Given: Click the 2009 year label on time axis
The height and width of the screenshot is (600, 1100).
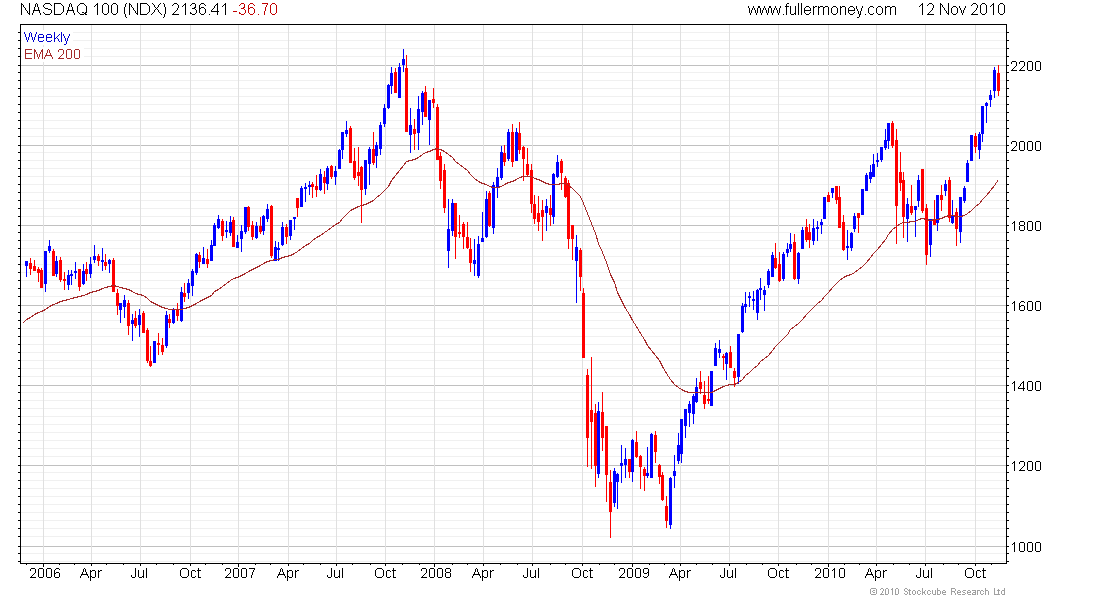Looking at the screenshot, I should 633,573.
